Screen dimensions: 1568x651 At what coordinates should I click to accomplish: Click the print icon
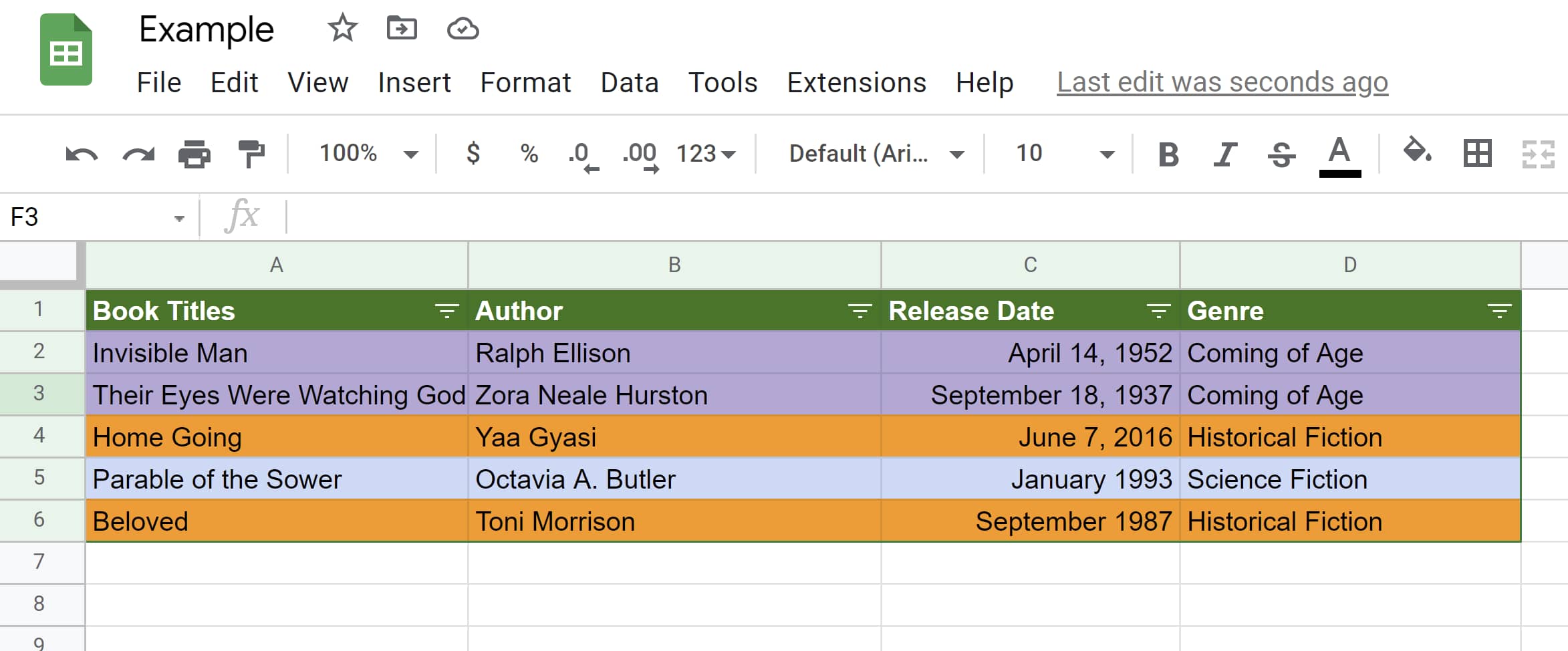[194, 154]
